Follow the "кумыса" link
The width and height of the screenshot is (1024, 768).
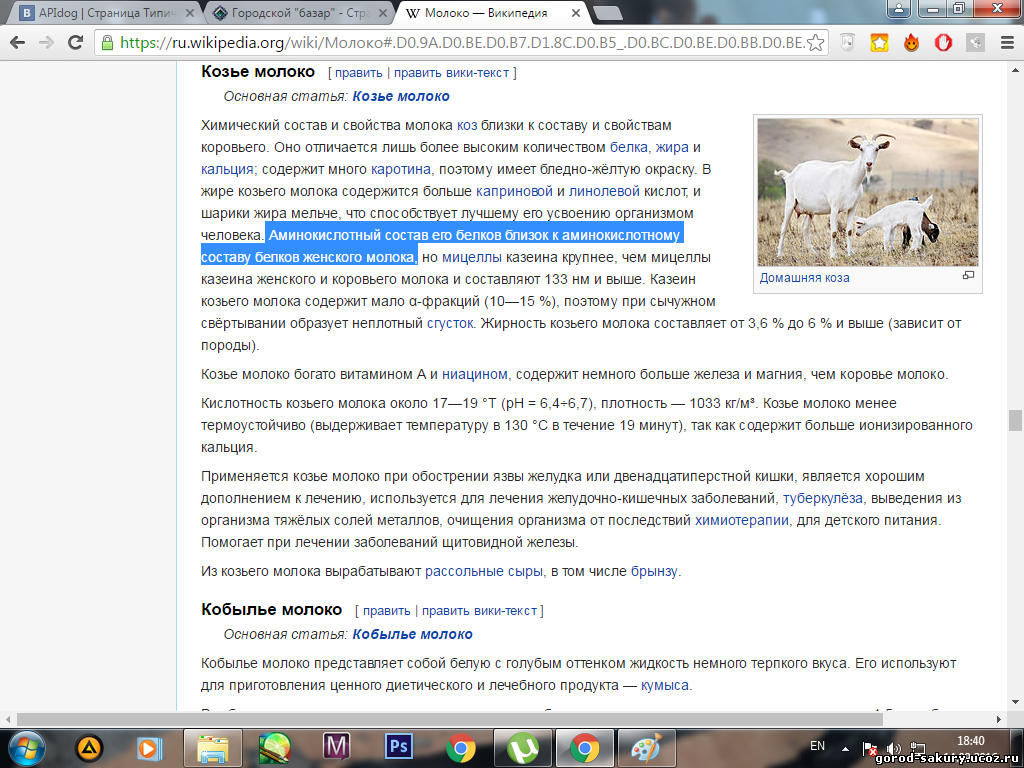pyautogui.click(x=664, y=685)
